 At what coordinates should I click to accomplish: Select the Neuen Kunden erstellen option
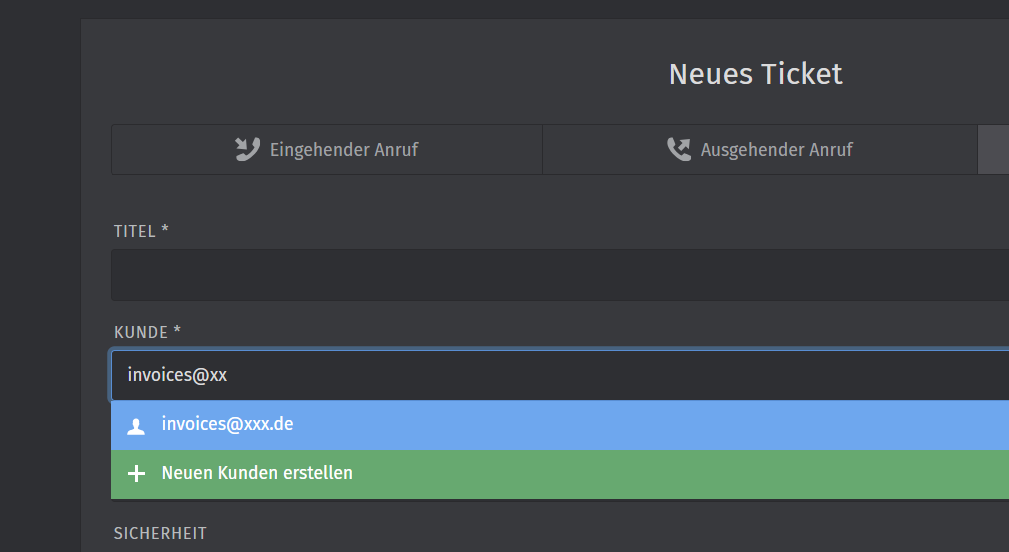(x=257, y=473)
